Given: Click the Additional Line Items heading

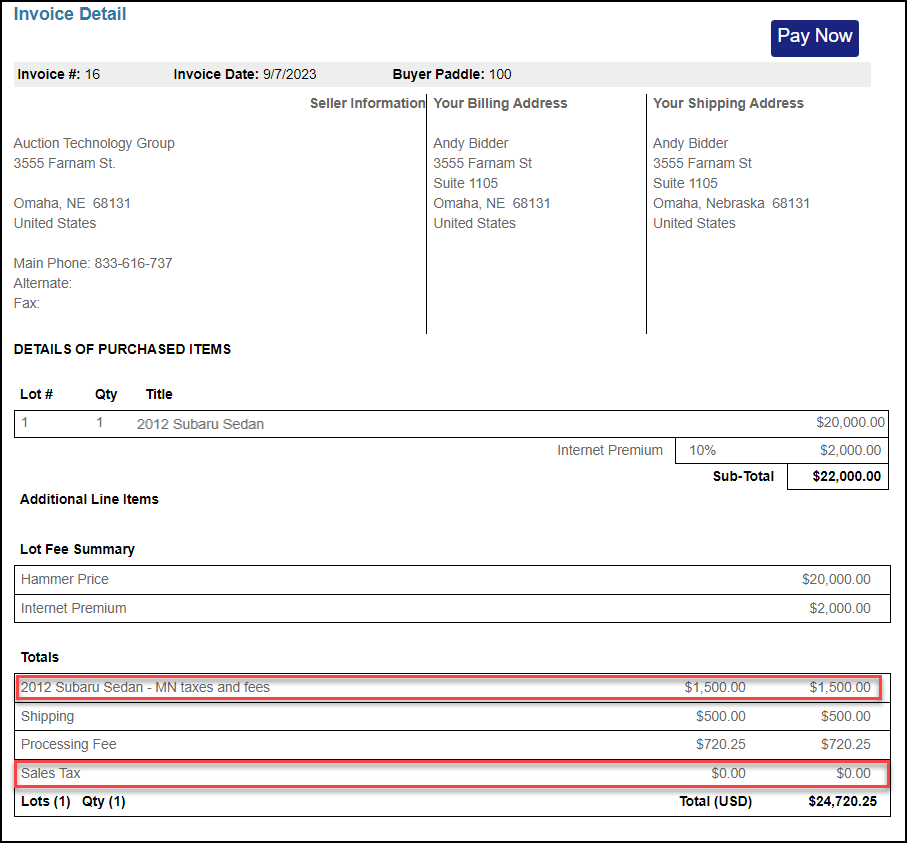Looking at the screenshot, I should [89, 499].
